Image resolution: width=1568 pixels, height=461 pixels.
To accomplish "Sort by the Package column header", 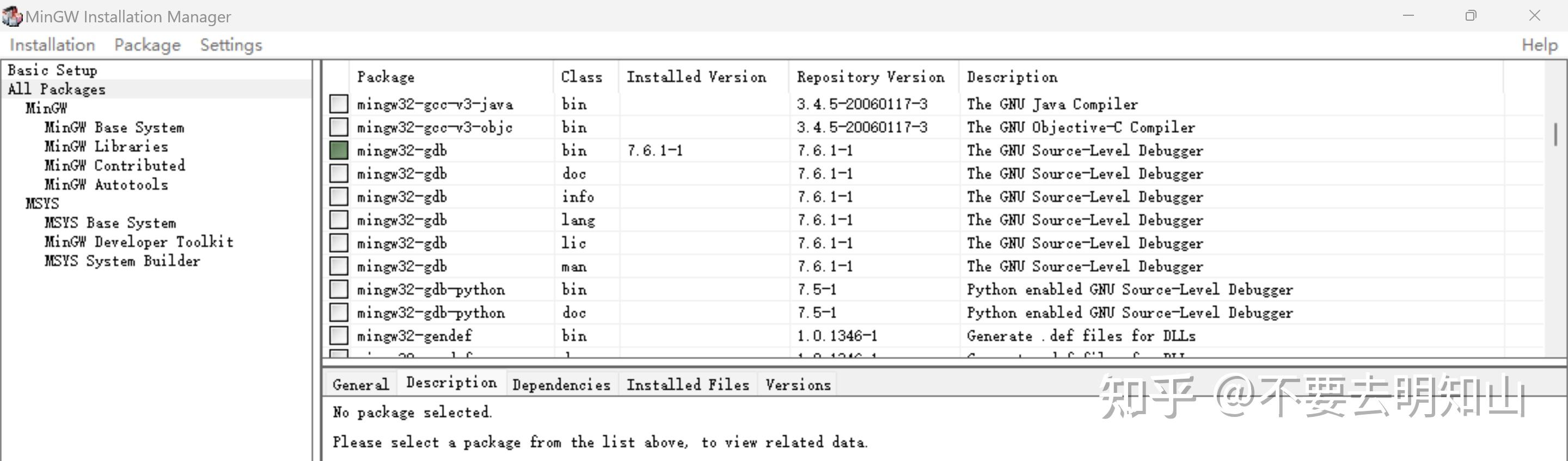I will coord(452,77).
